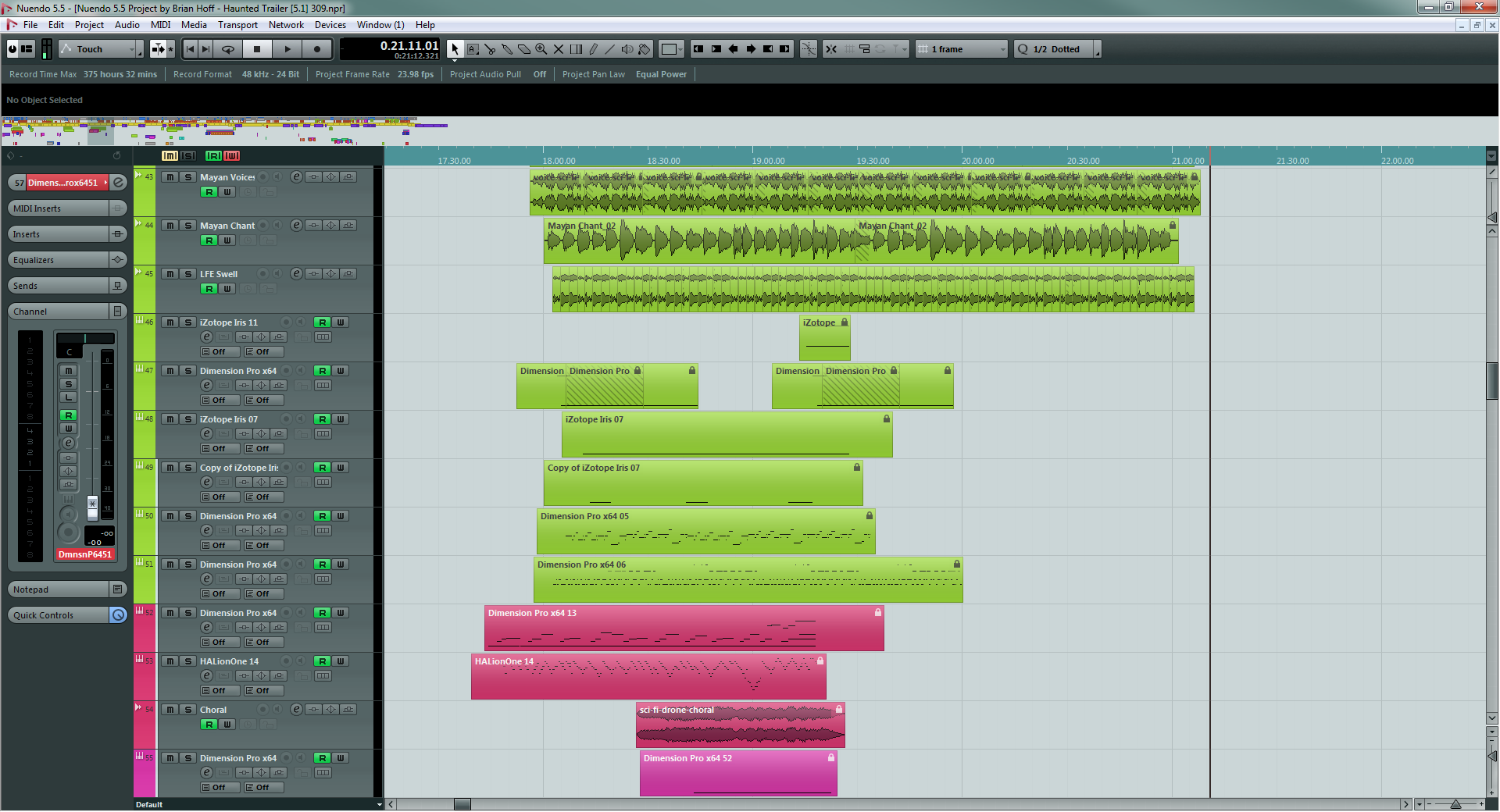Solo the iZotope Iris 07 track

point(187,419)
